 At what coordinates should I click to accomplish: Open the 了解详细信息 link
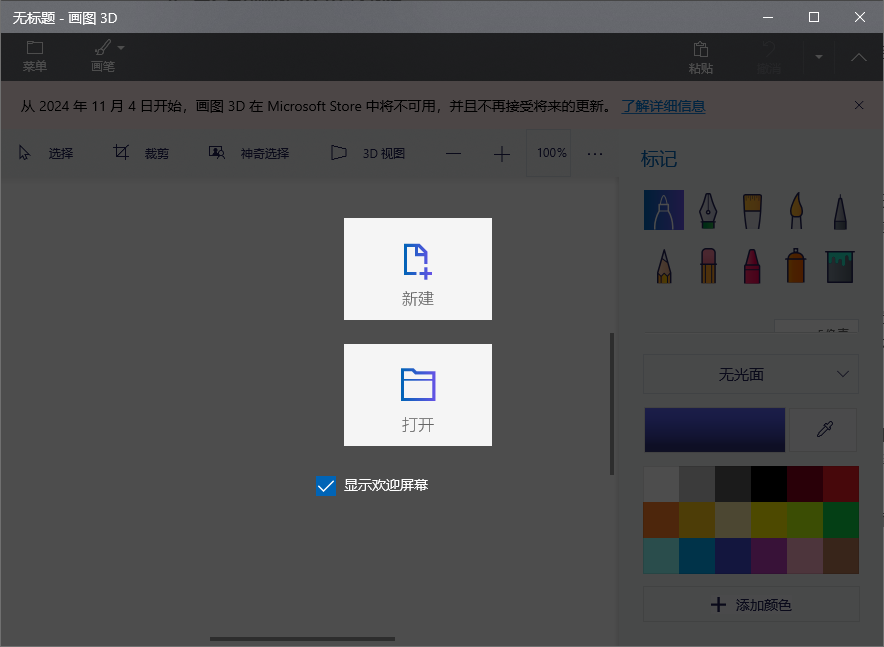point(663,105)
